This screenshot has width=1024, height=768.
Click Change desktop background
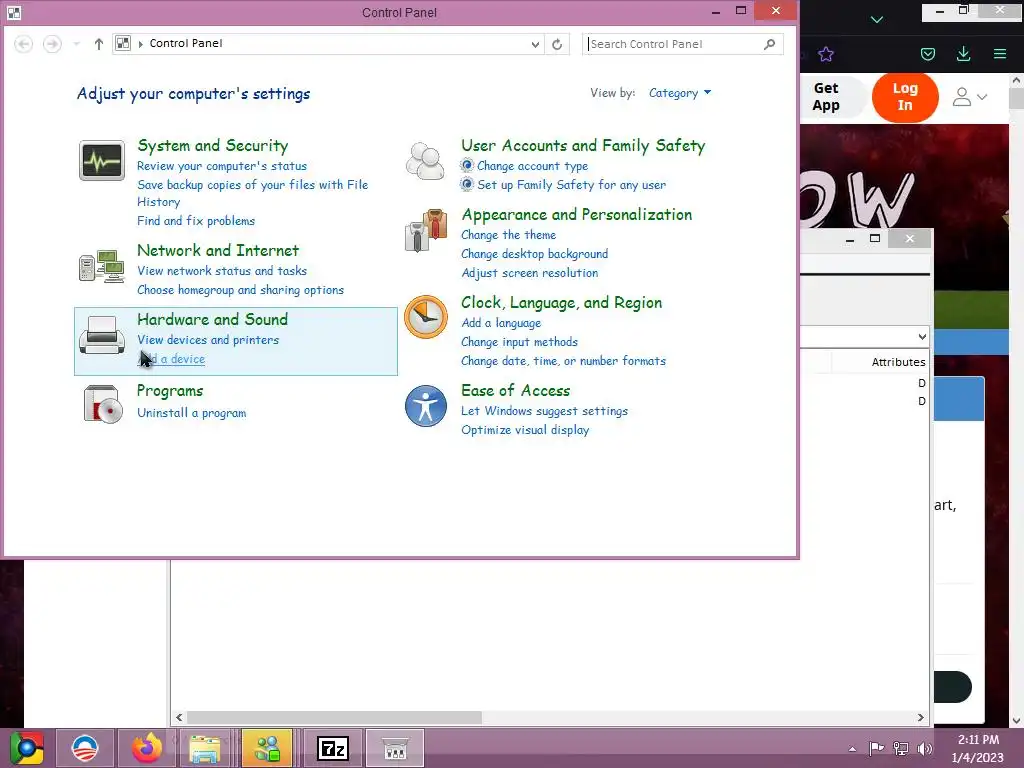[x=534, y=253]
